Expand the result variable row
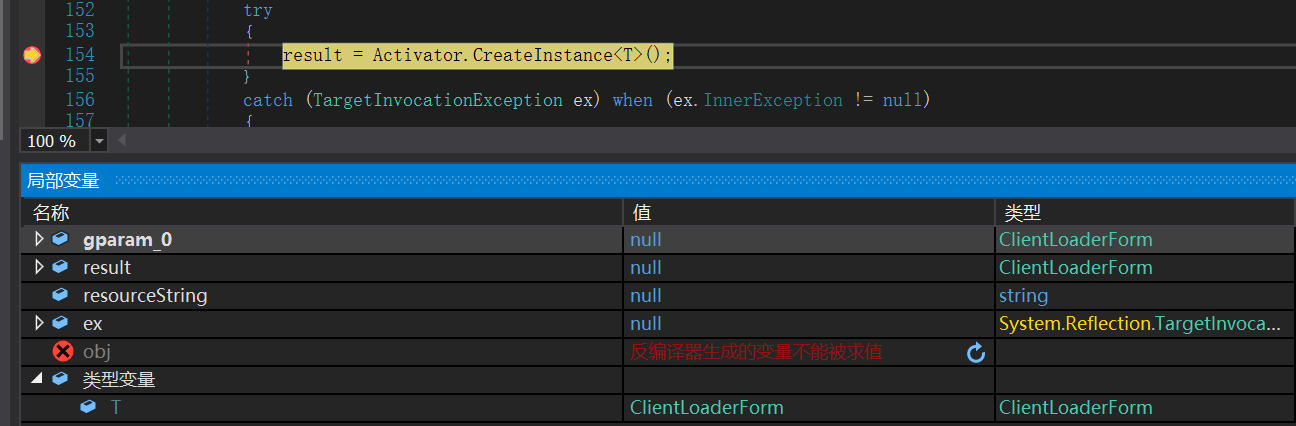This screenshot has height=426, width=1296. coord(39,268)
